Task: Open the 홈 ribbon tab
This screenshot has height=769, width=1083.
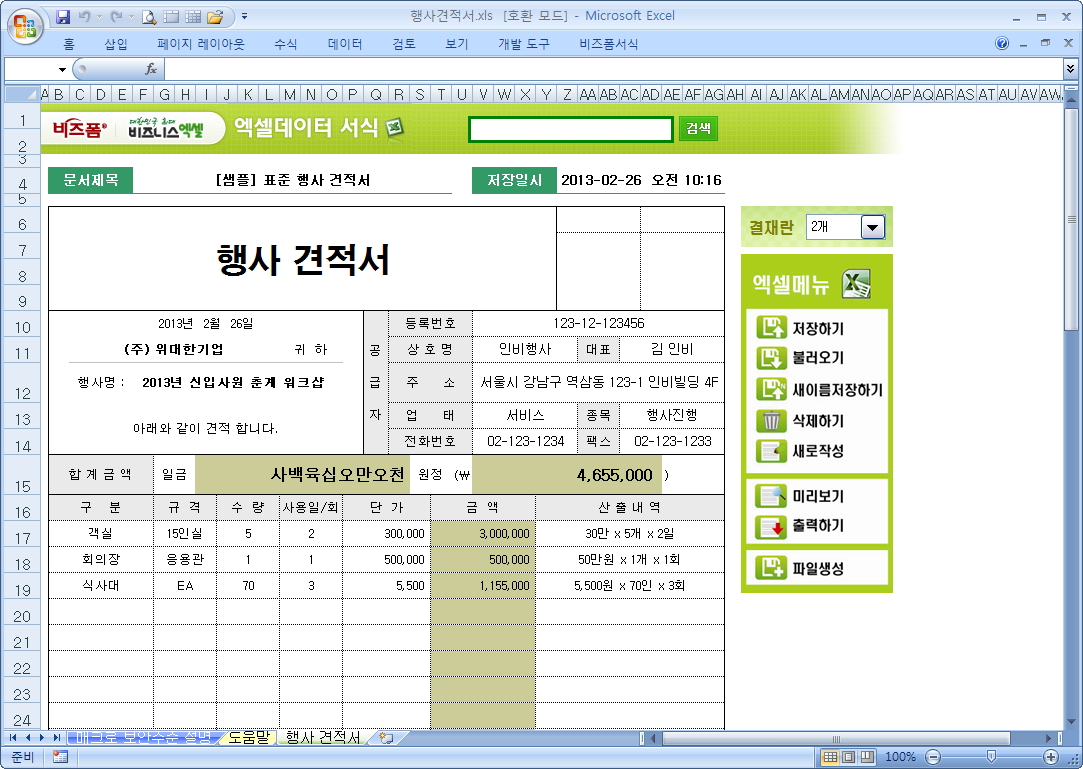Action: click(69, 44)
